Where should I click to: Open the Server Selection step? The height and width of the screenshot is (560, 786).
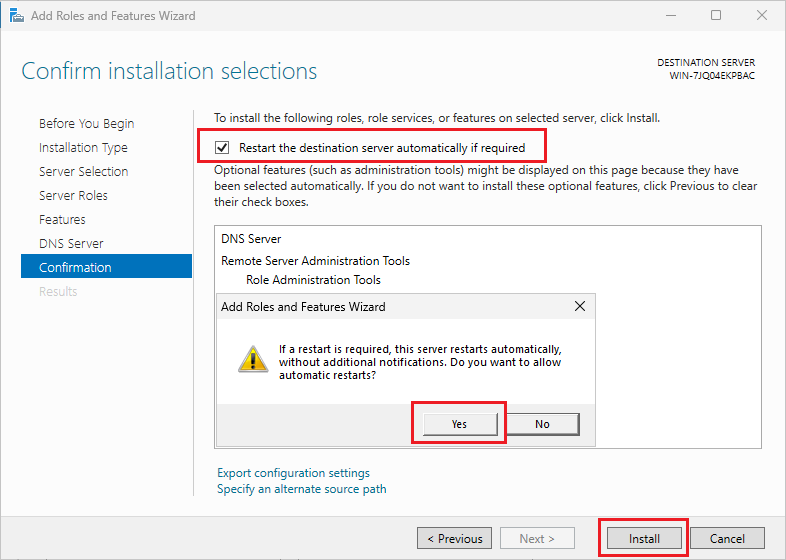(x=83, y=172)
